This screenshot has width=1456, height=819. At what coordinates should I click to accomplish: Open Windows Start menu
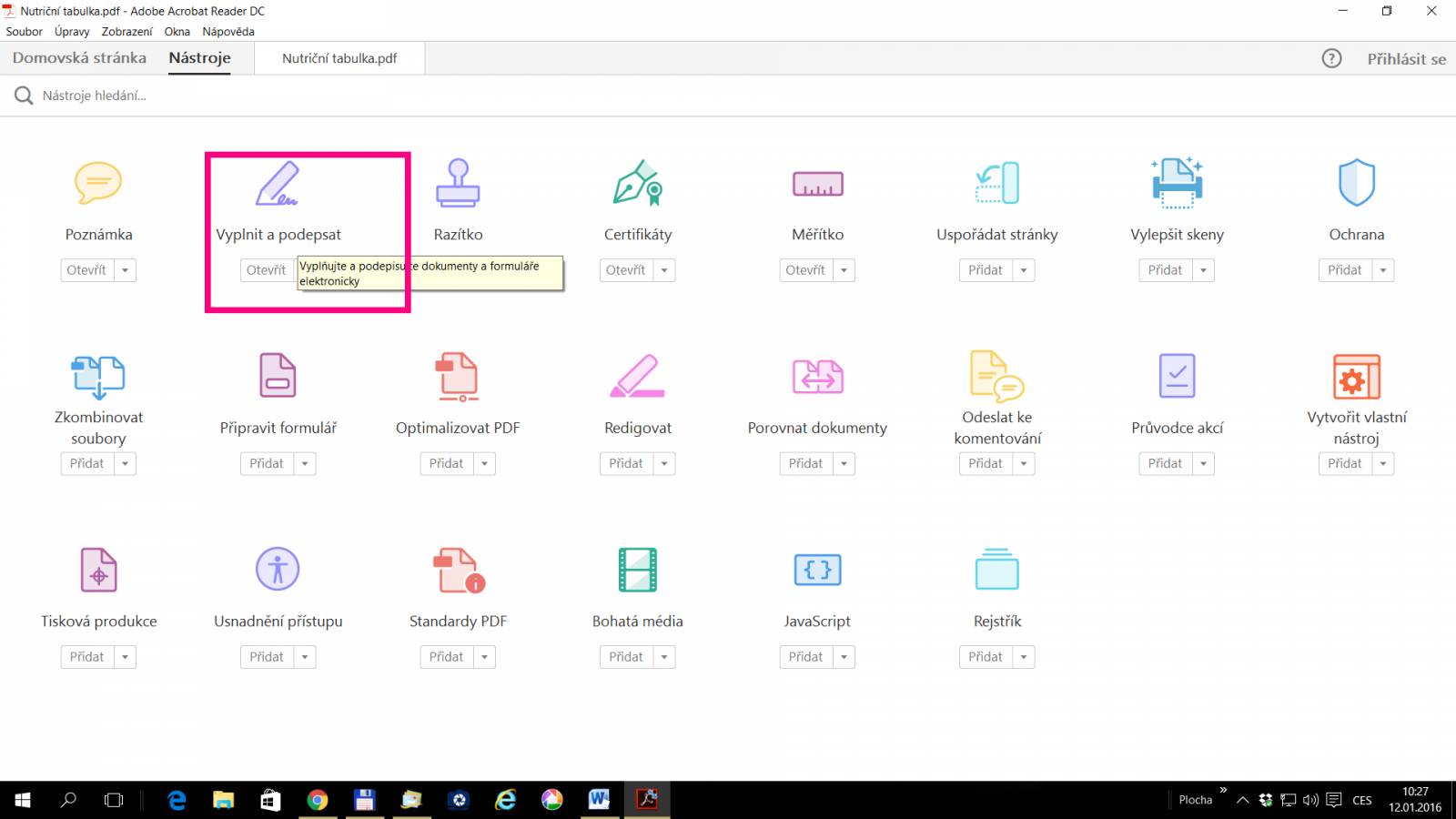[x=23, y=800]
